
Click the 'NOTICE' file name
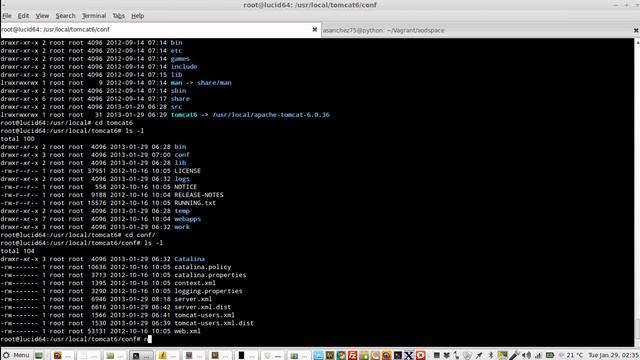click(186, 187)
